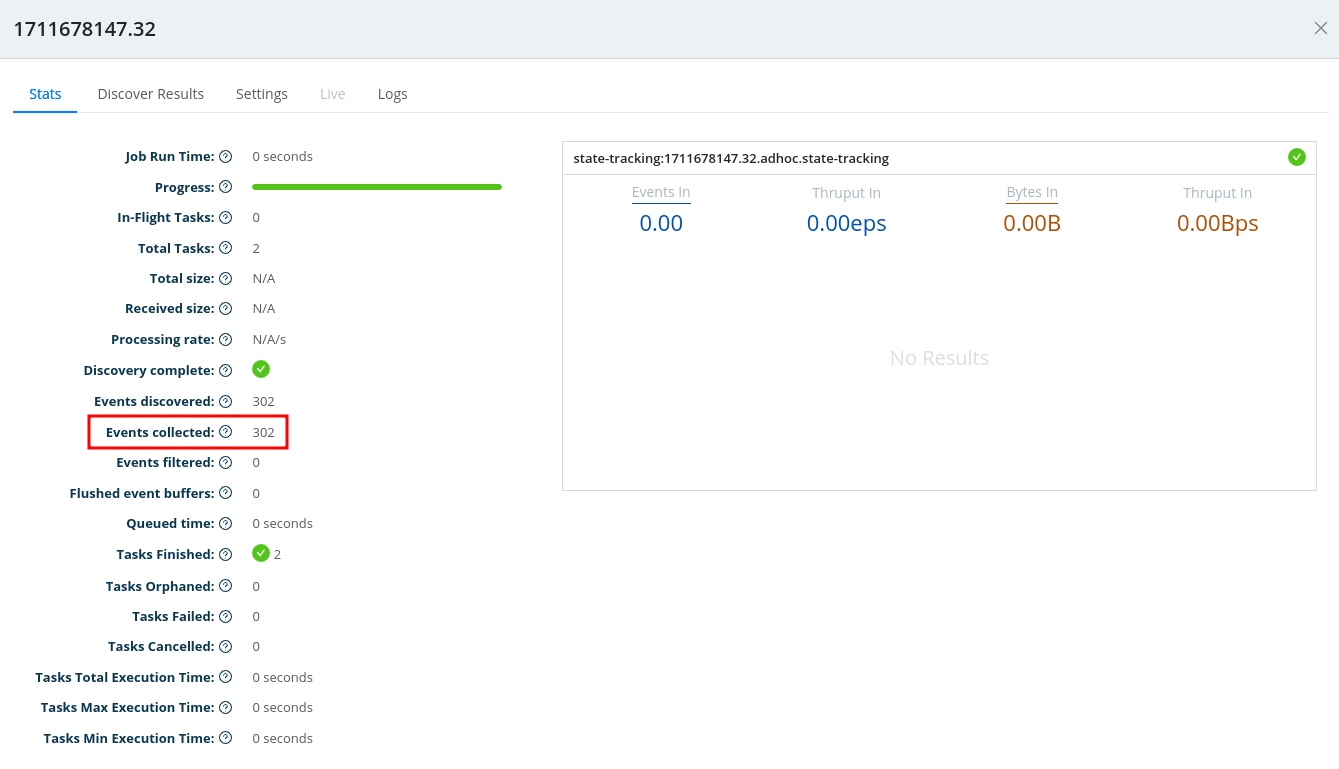Open the Settings tab
Viewport: 1339px width, 769px height.
pos(262,94)
